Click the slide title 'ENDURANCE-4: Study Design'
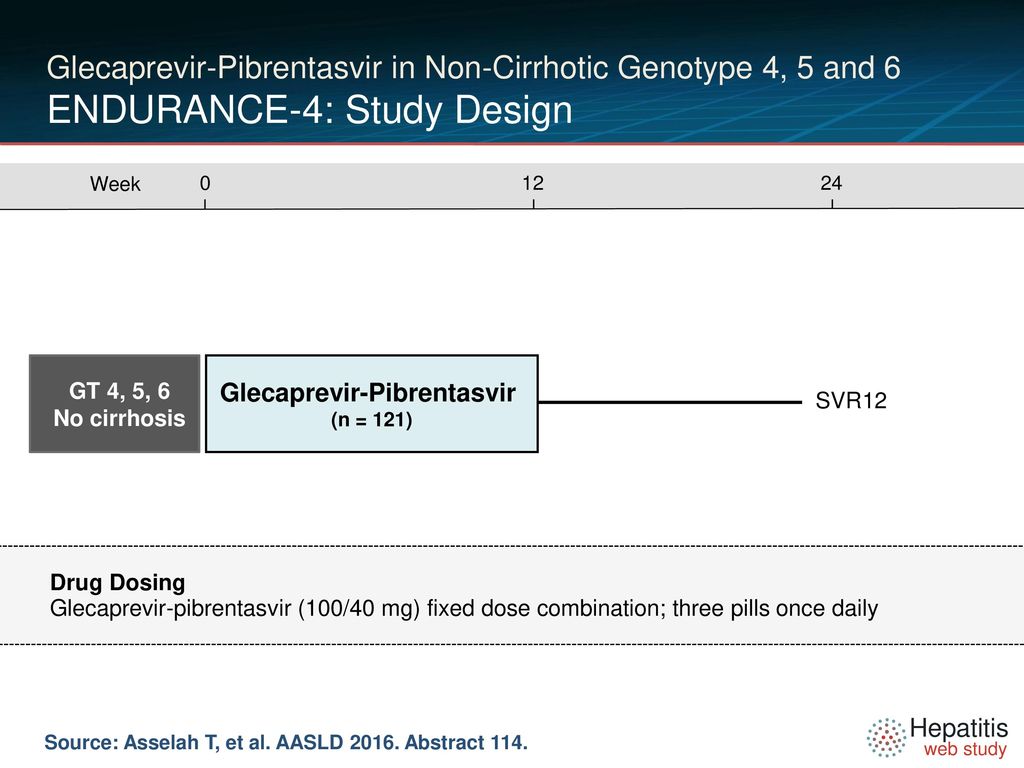The height and width of the screenshot is (768, 1024). point(310,110)
